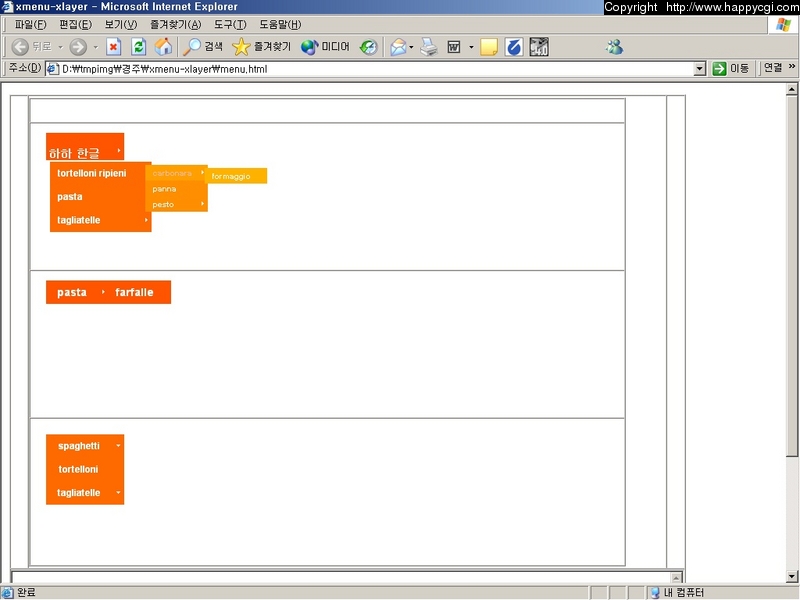This screenshot has height=600, width=800.
Task: Click the 주소(D) address label
Action: [x=25, y=68]
